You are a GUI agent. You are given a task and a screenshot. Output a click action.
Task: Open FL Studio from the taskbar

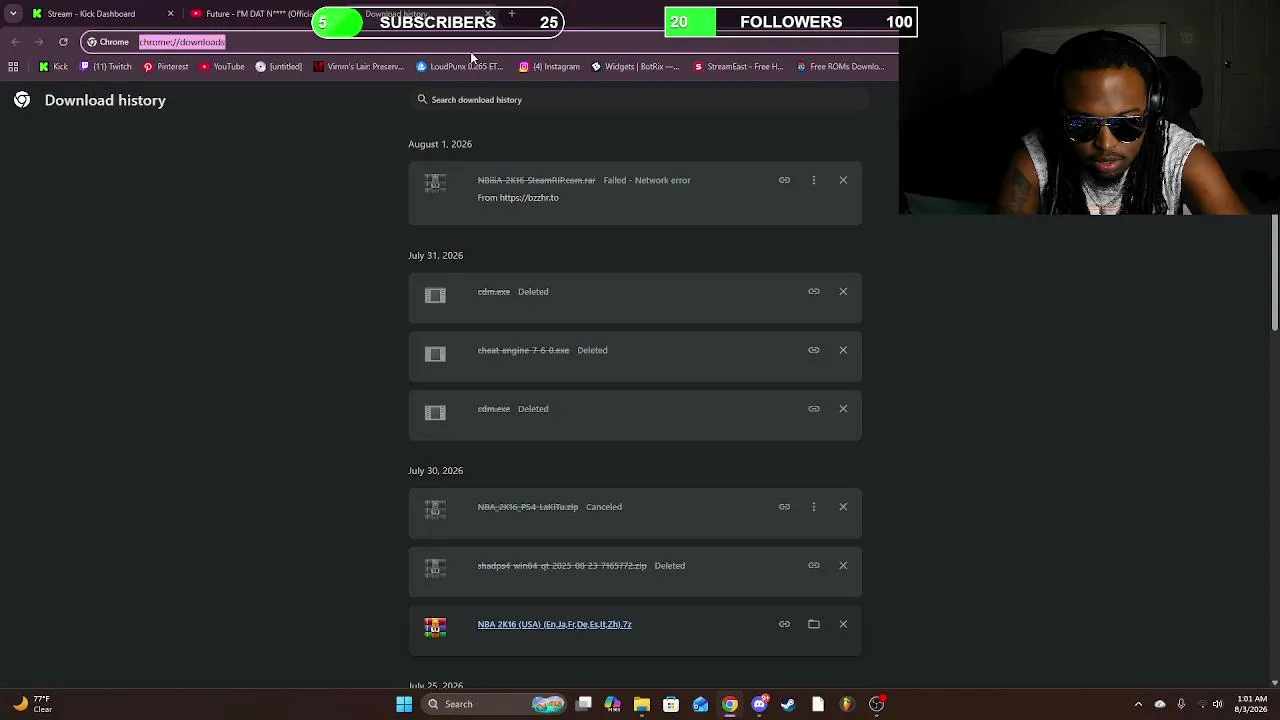point(847,704)
